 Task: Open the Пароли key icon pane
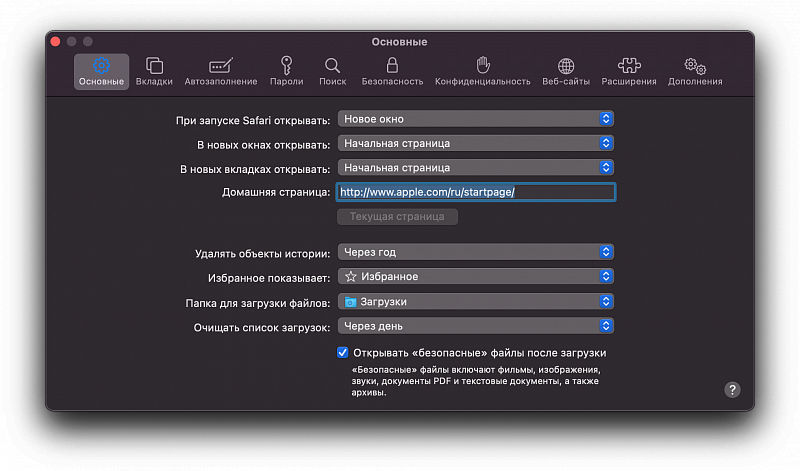[287, 71]
